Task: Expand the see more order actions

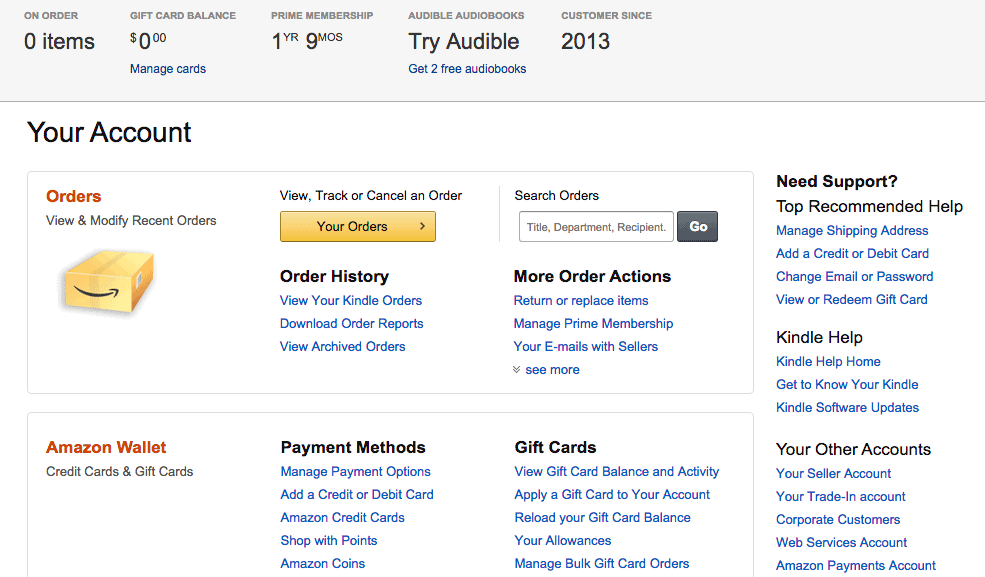Action: (x=546, y=370)
